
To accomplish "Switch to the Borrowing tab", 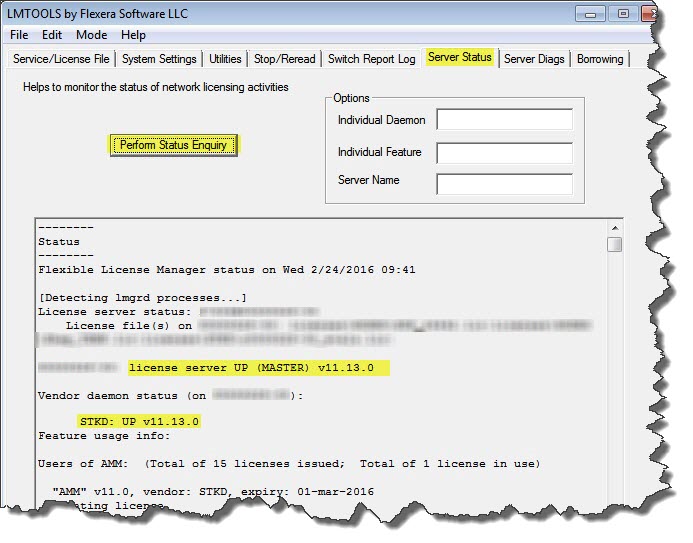I will tap(600, 59).
